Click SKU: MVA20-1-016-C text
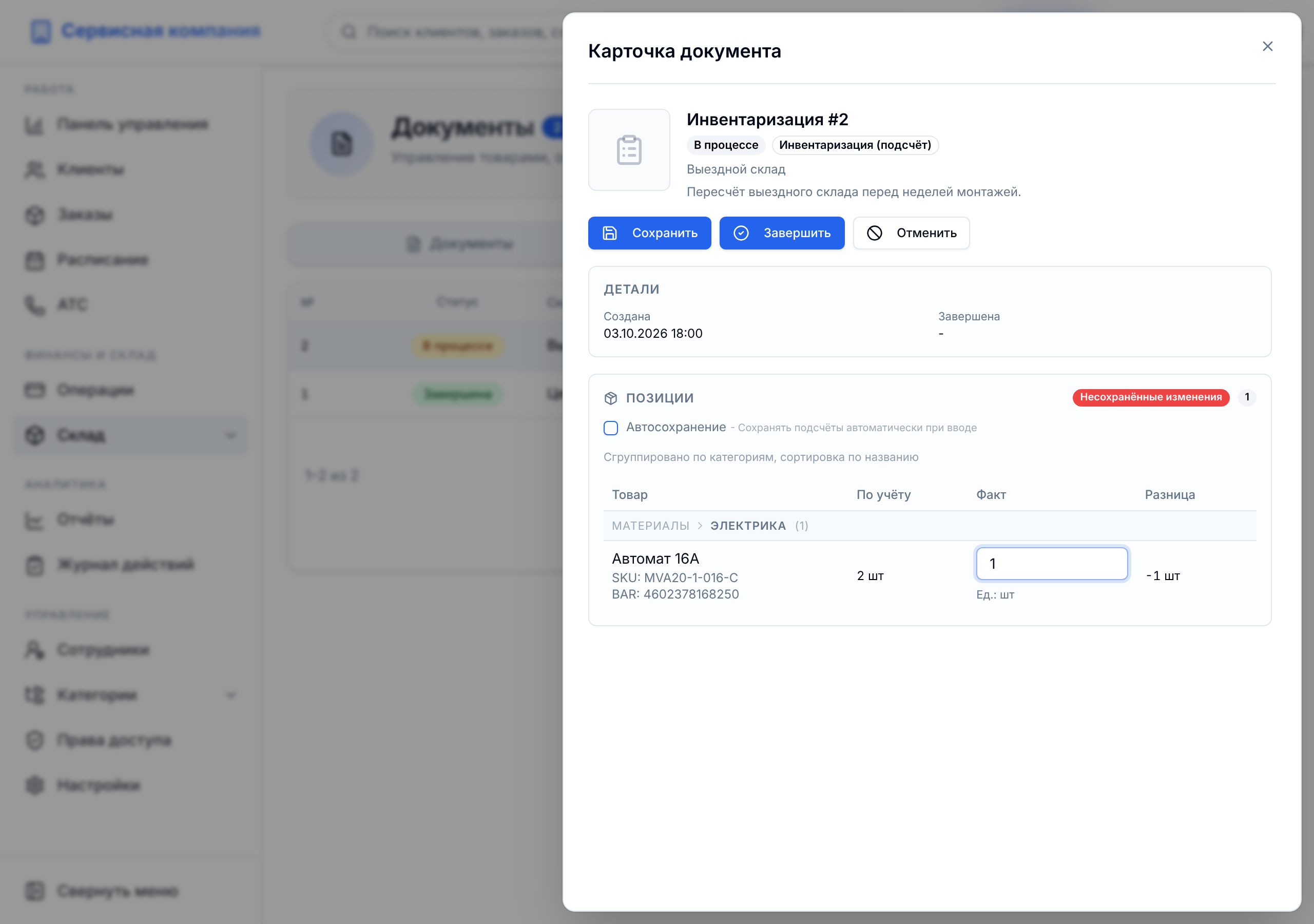Image resolution: width=1314 pixels, height=924 pixels. pyautogui.click(x=675, y=577)
